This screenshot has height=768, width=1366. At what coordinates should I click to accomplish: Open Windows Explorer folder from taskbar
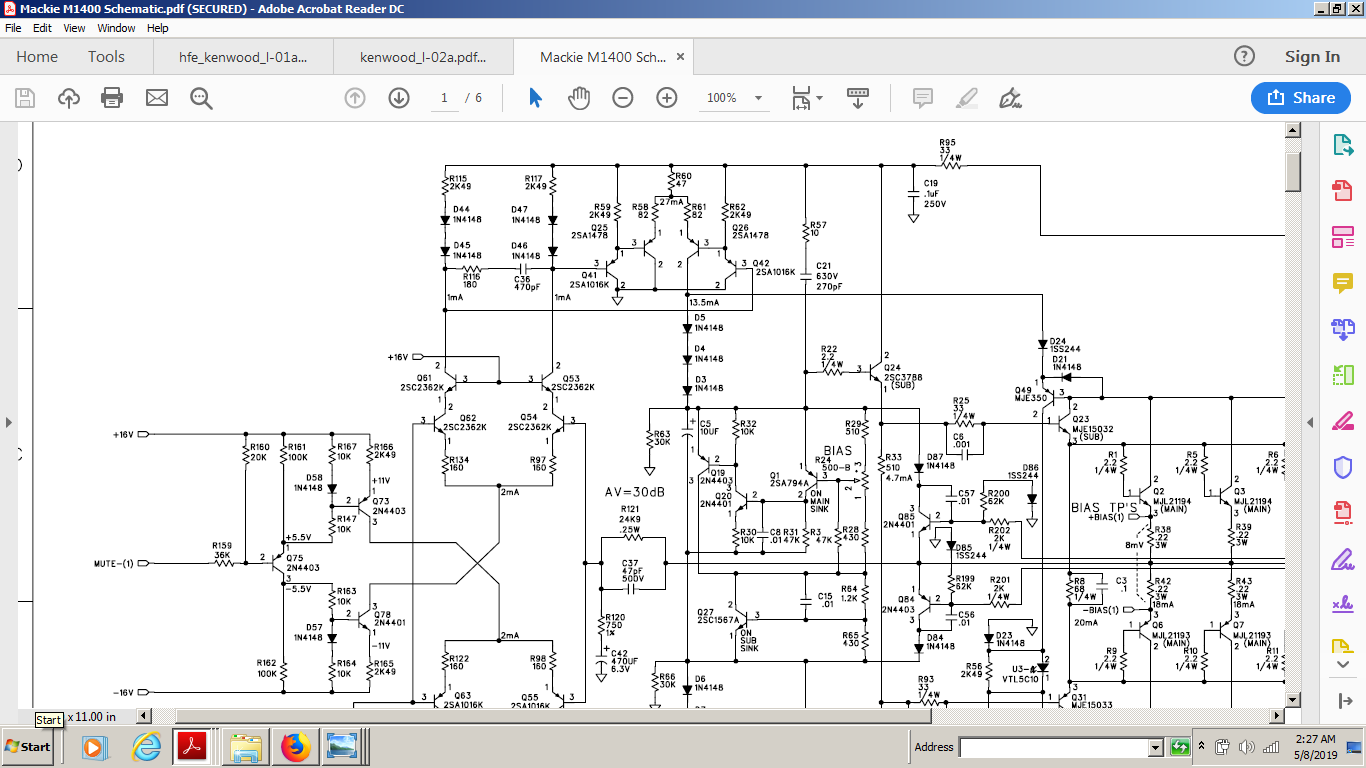tap(245, 747)
